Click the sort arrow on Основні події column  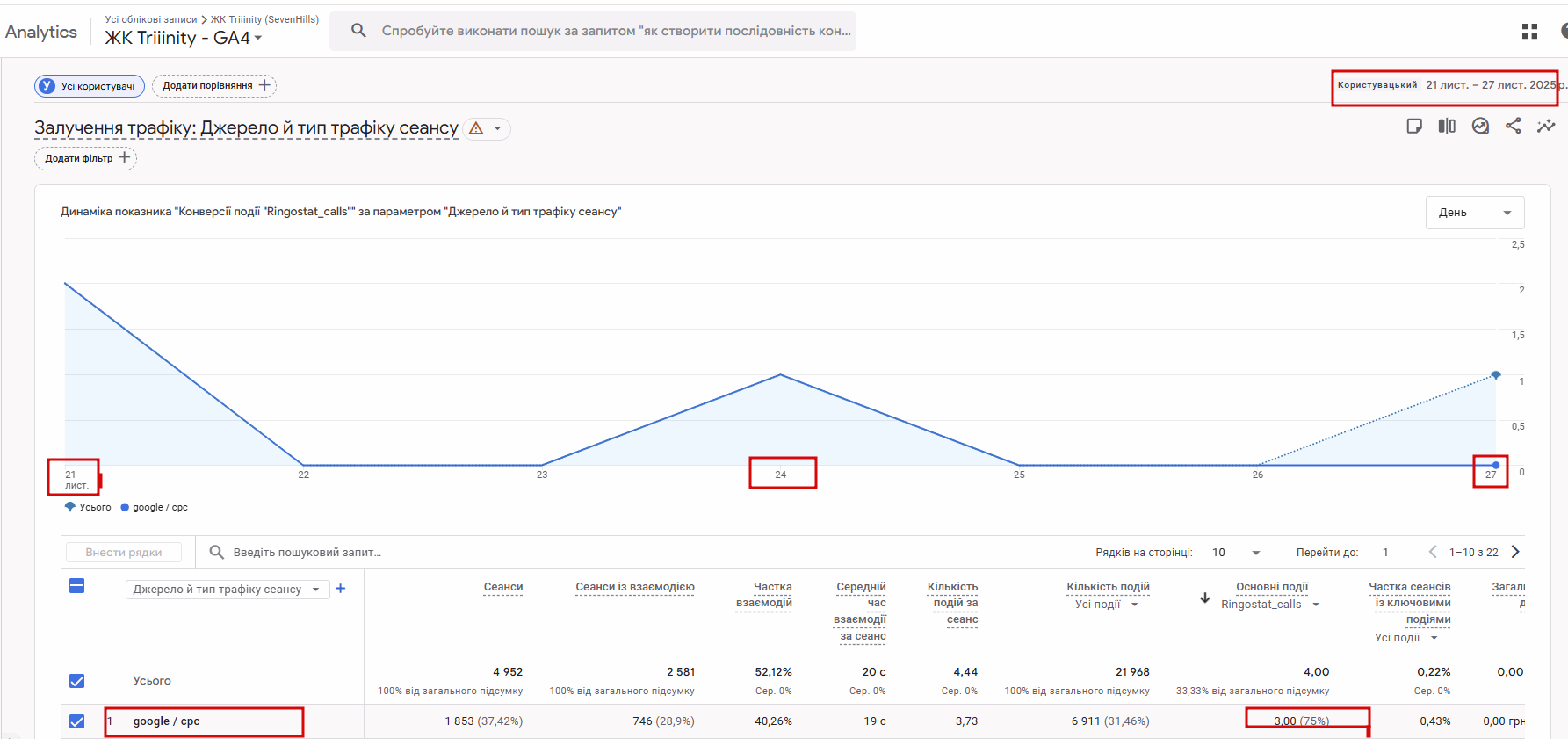[x=1205, y=598]
